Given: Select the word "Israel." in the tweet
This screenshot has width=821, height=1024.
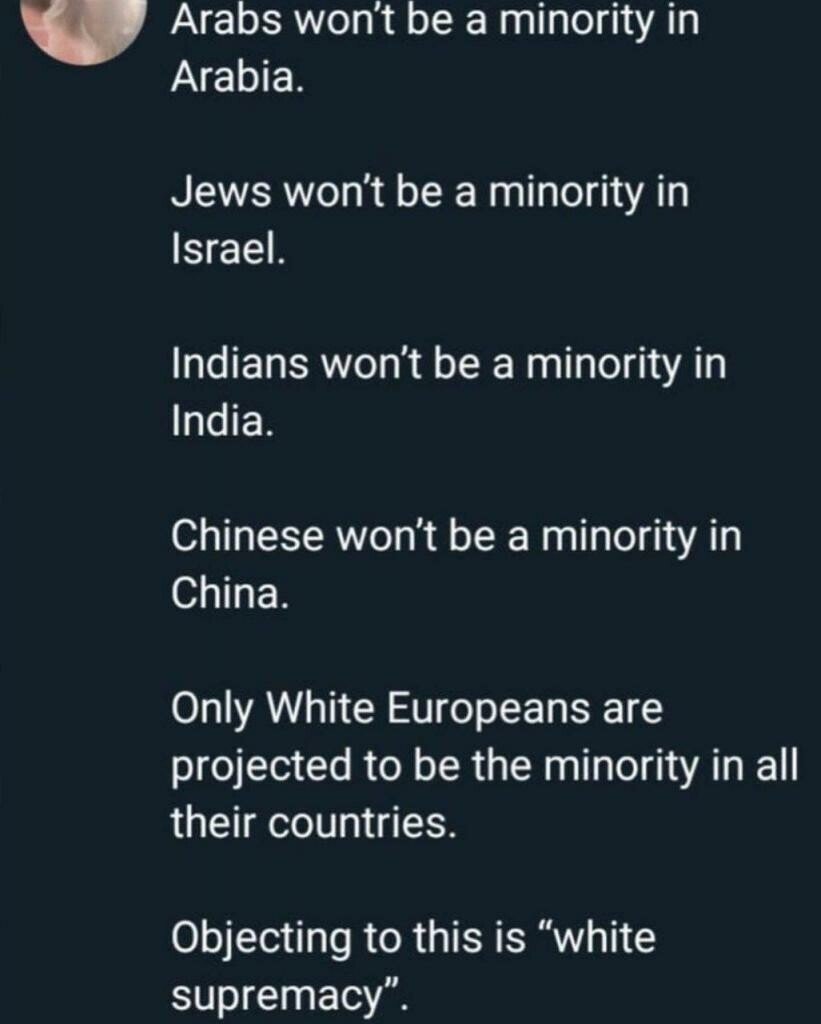Looking at the screenshot, I should pos(229,249).
